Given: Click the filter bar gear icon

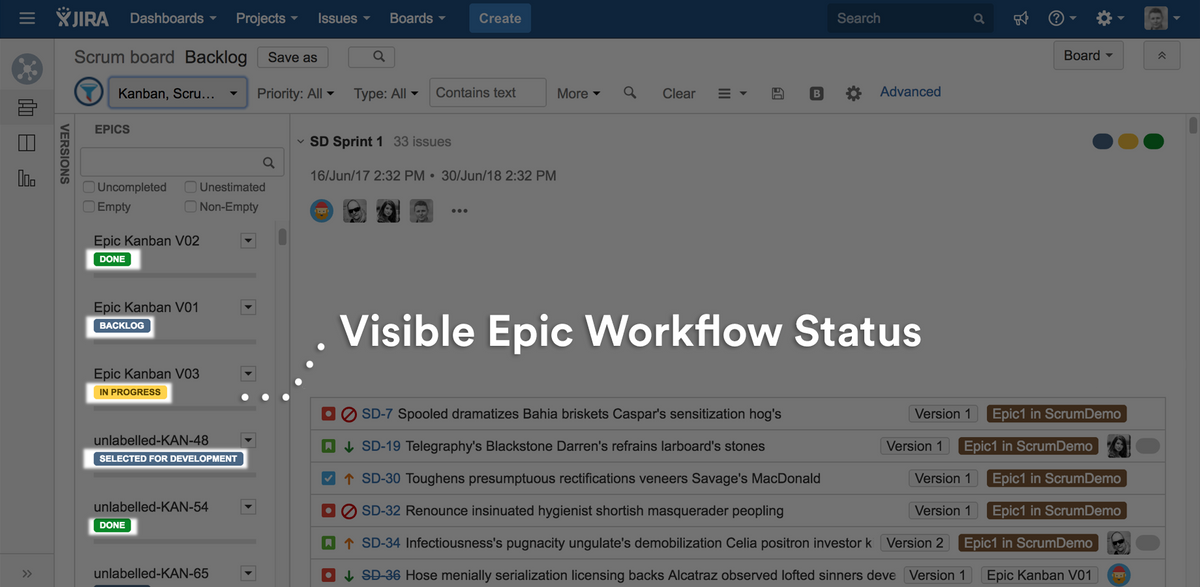Looking at the screenshot, I should (x=853, y=93).
